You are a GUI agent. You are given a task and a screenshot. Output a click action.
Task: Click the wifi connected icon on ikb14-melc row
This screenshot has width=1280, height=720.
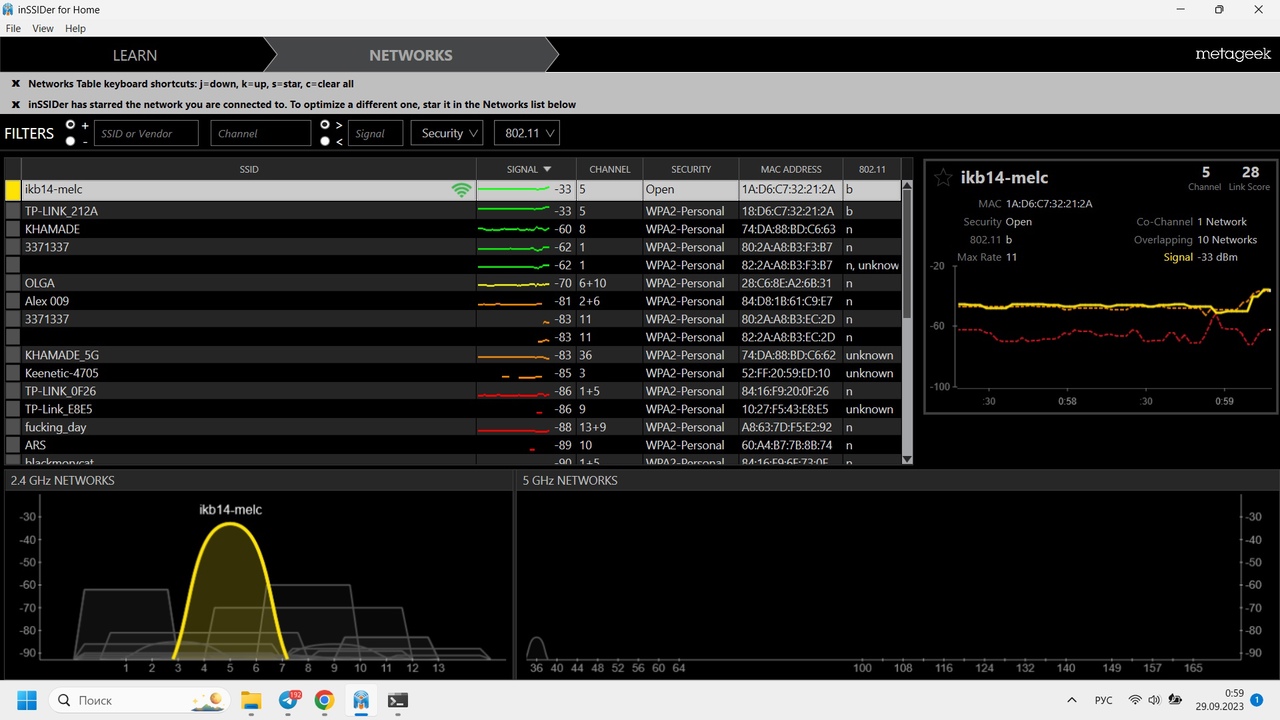[461, 189]
